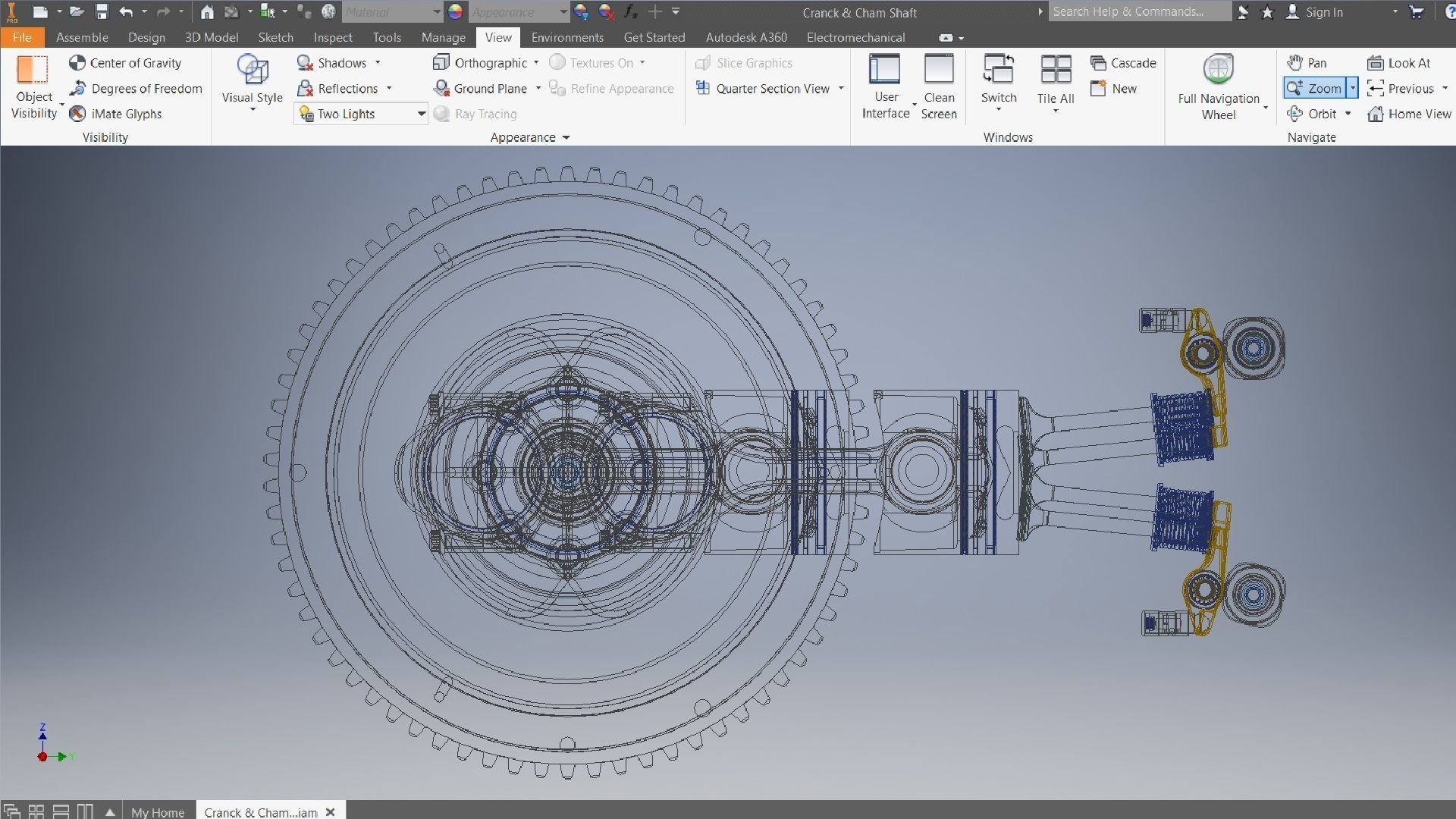
Task: Enable Clean Screen mode
Action: click(939, 87)
